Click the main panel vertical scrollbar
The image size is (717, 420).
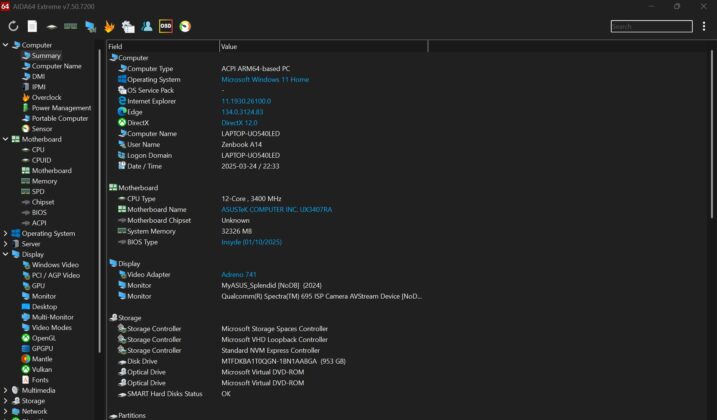click(712, 135)
